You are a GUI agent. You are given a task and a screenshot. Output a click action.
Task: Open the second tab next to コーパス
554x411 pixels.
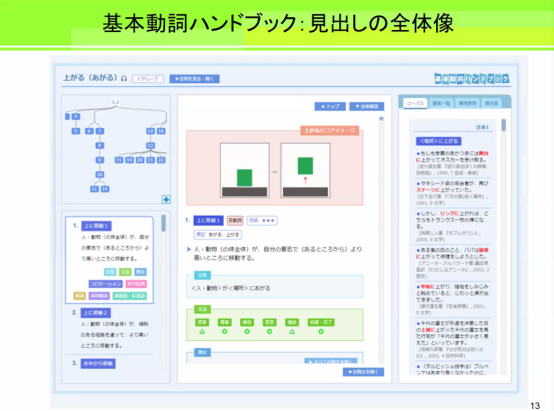[x=441, y=103]
